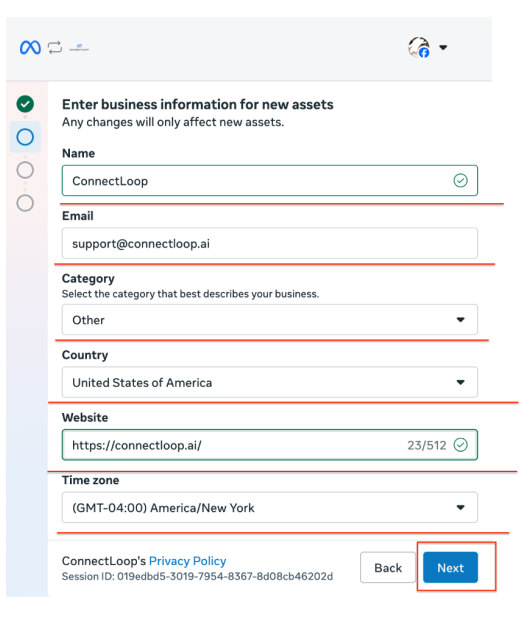This screenshot has width=524, height=621.
Task: Click the green check in Website field
Action: click(x=460, y=445)
